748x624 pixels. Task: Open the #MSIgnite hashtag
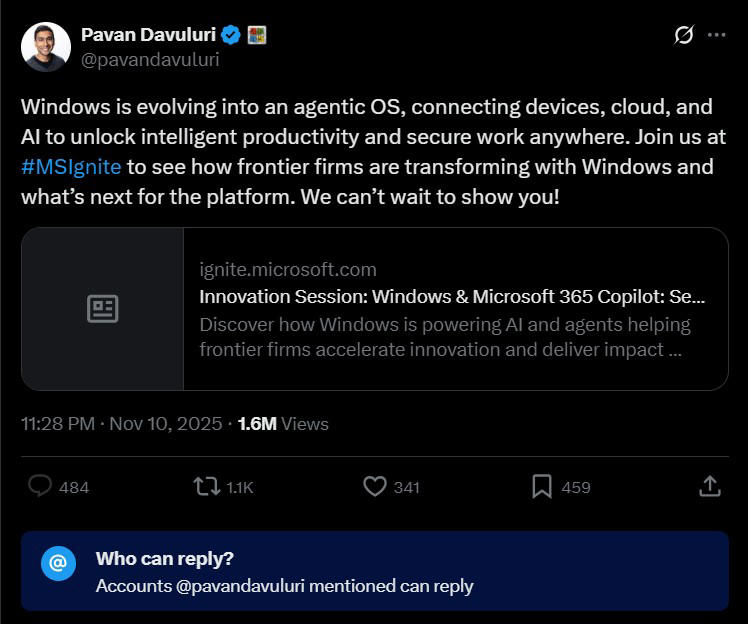71,166
